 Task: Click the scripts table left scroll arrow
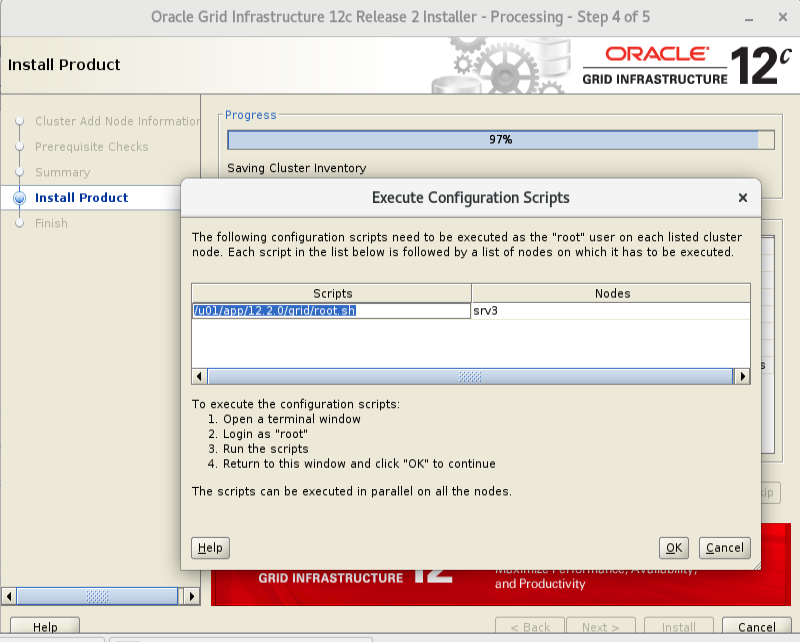pyautogui.click(x=199, y=377)
